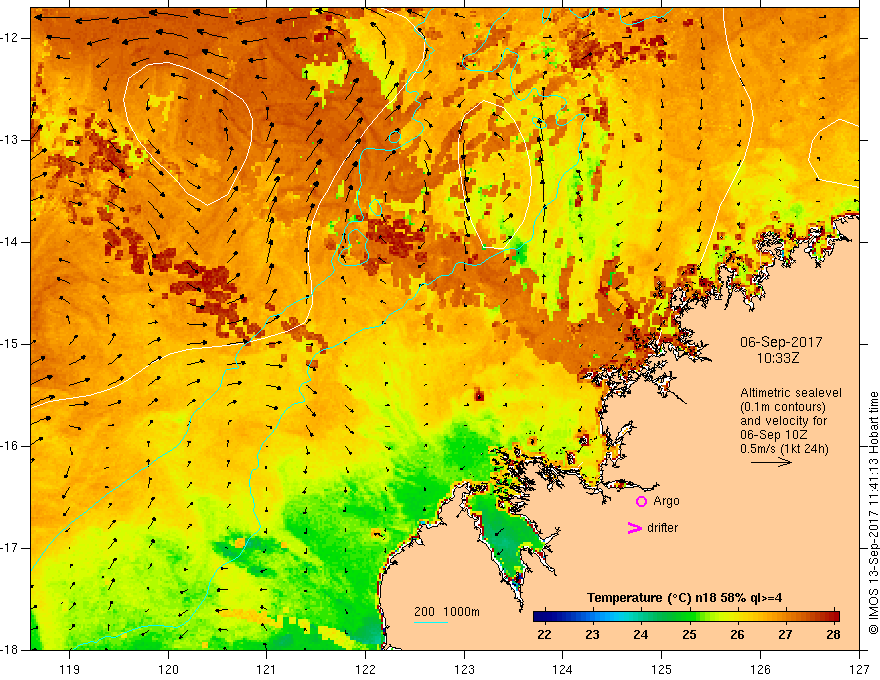Viewport: 880px width, 680px height.
Task: Click the magenta Argo circle symbol
Action: pos(641,502)
